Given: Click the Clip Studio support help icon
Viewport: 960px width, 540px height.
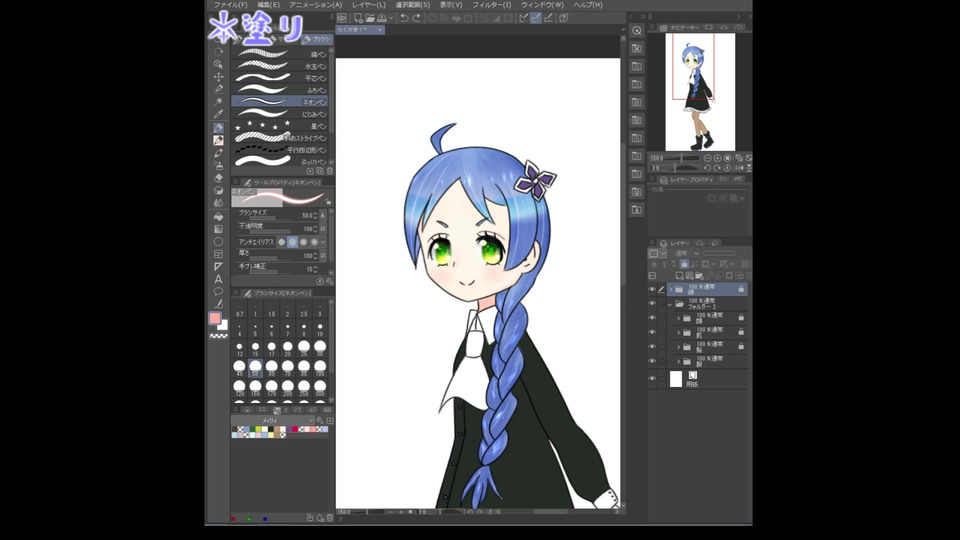Looking at the screenshot, I should point(563,18).
